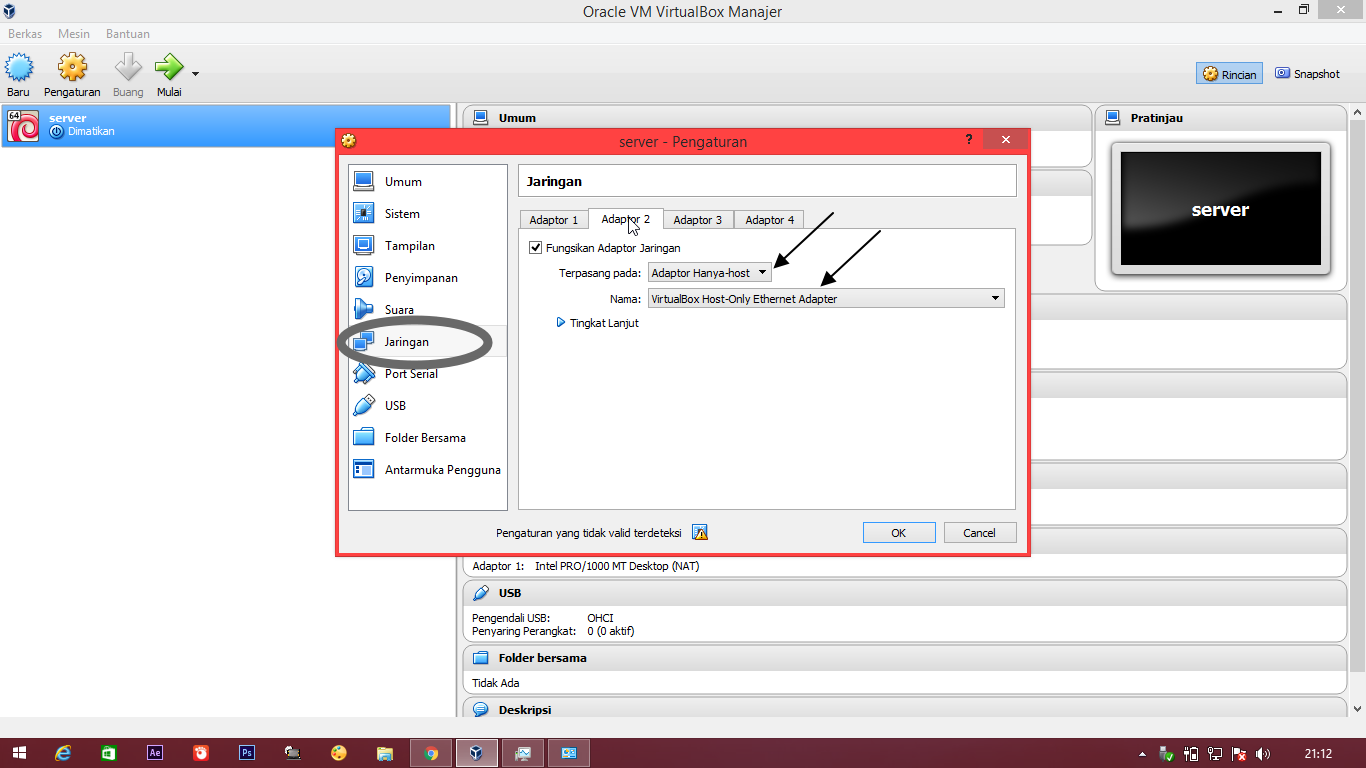Click the server preview thumbnail in Pratinjau
Image resolution: width=1366 pixels, height=768 pixels.
pyautogui.click(x=1221, y=209)
